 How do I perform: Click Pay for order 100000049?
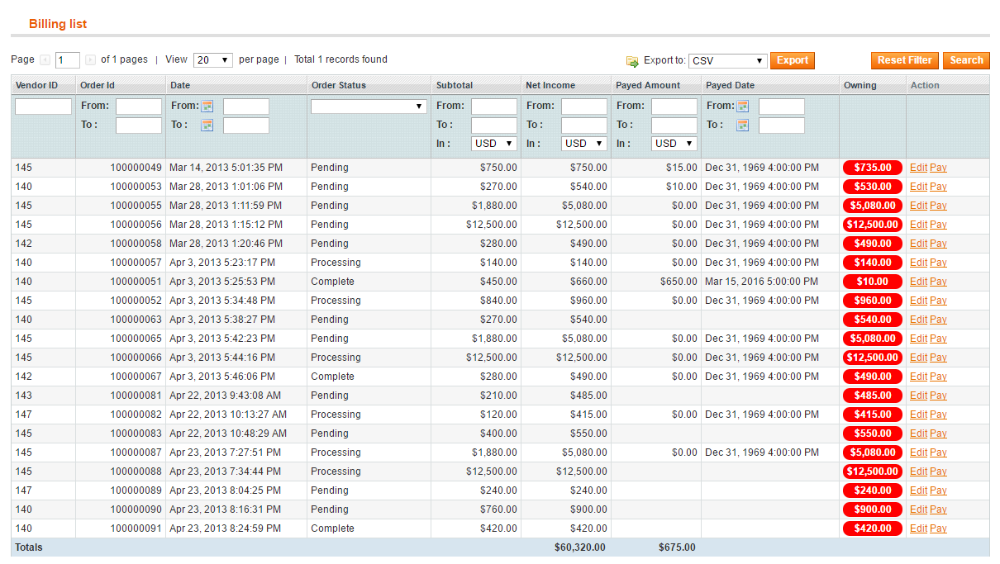click(x=938, y=168)
